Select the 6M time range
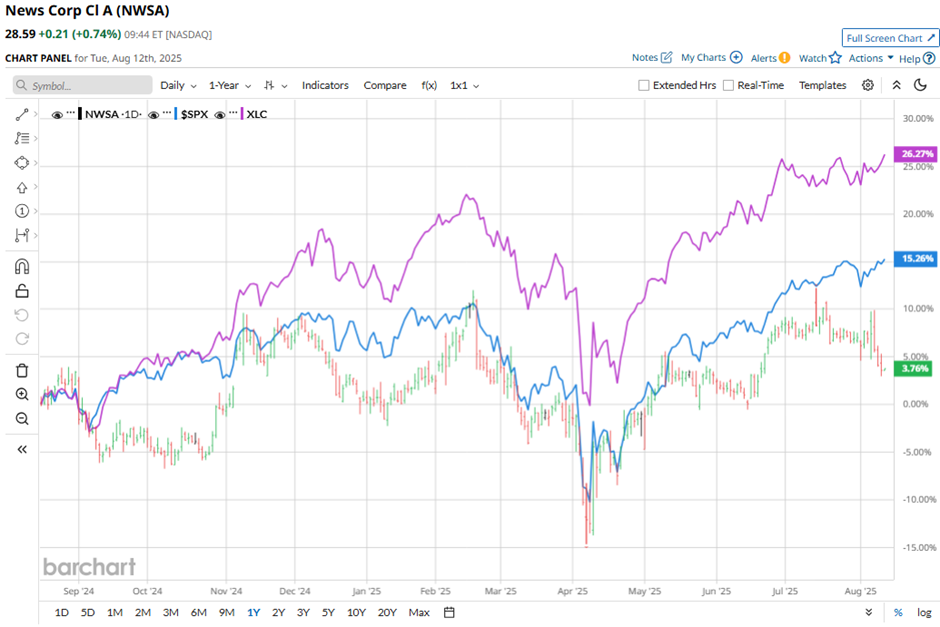Viewport: 940px width, 627px height. [x=198, y=612]
